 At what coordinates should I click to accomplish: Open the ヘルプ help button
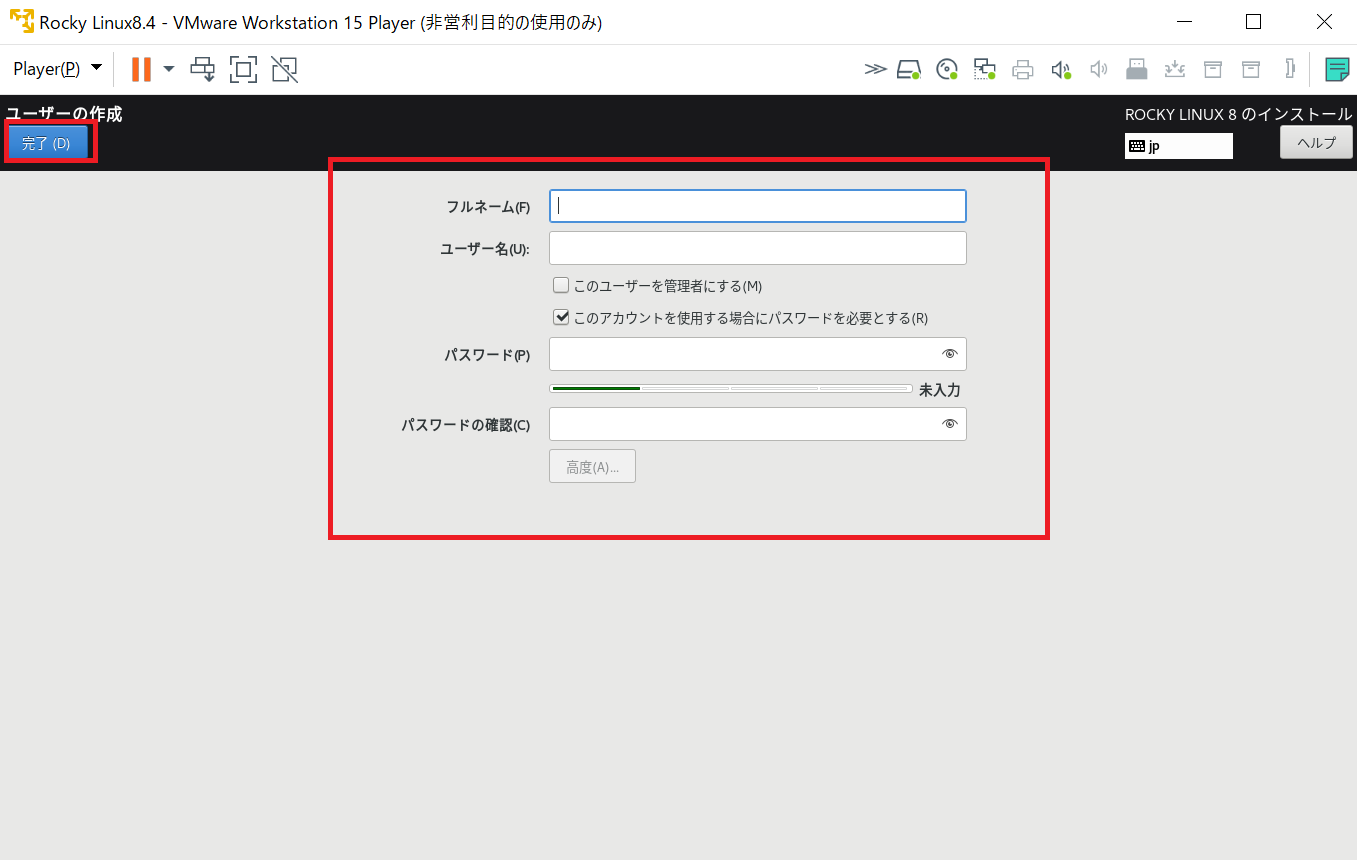1316,143
